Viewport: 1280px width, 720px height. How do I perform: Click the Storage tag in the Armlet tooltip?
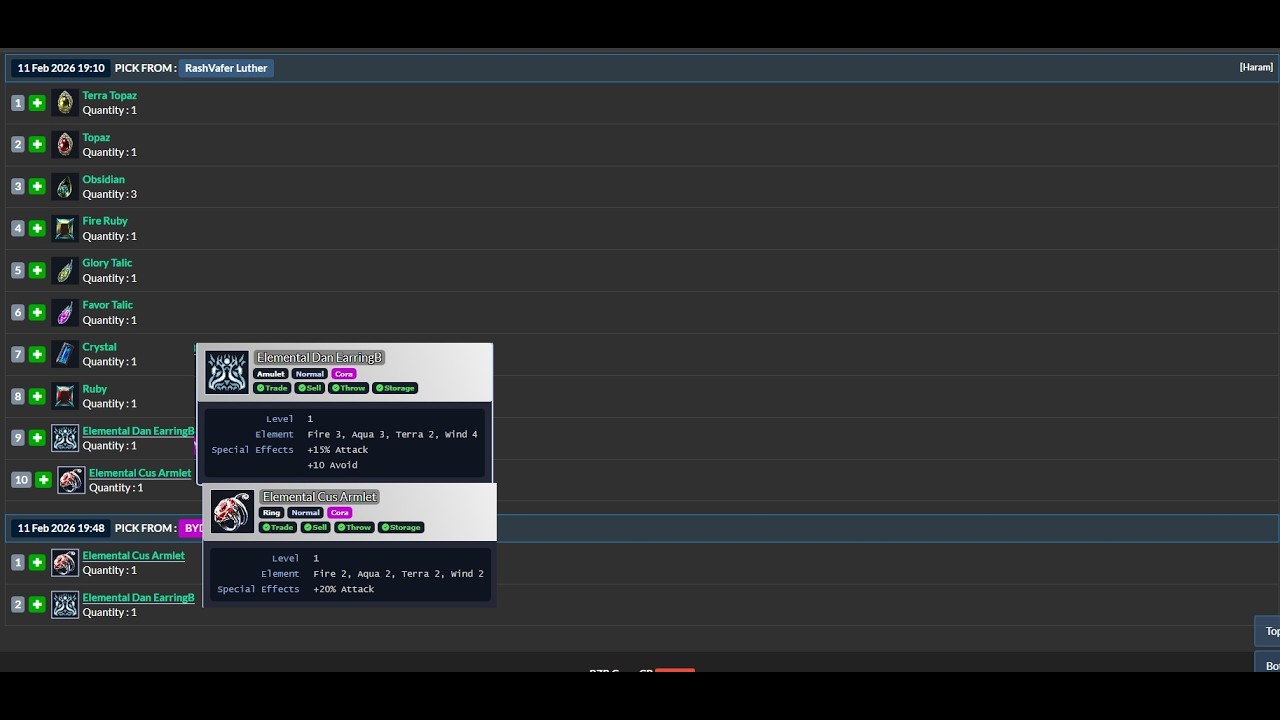(401, 527)
